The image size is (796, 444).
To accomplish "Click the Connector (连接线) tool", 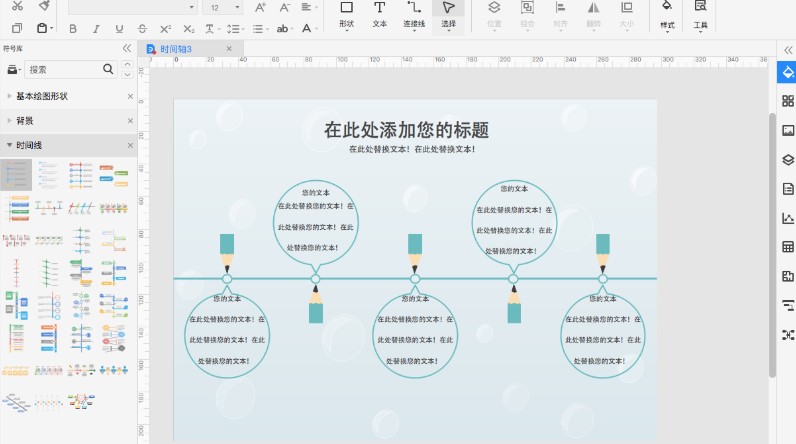I will (413, 13).
